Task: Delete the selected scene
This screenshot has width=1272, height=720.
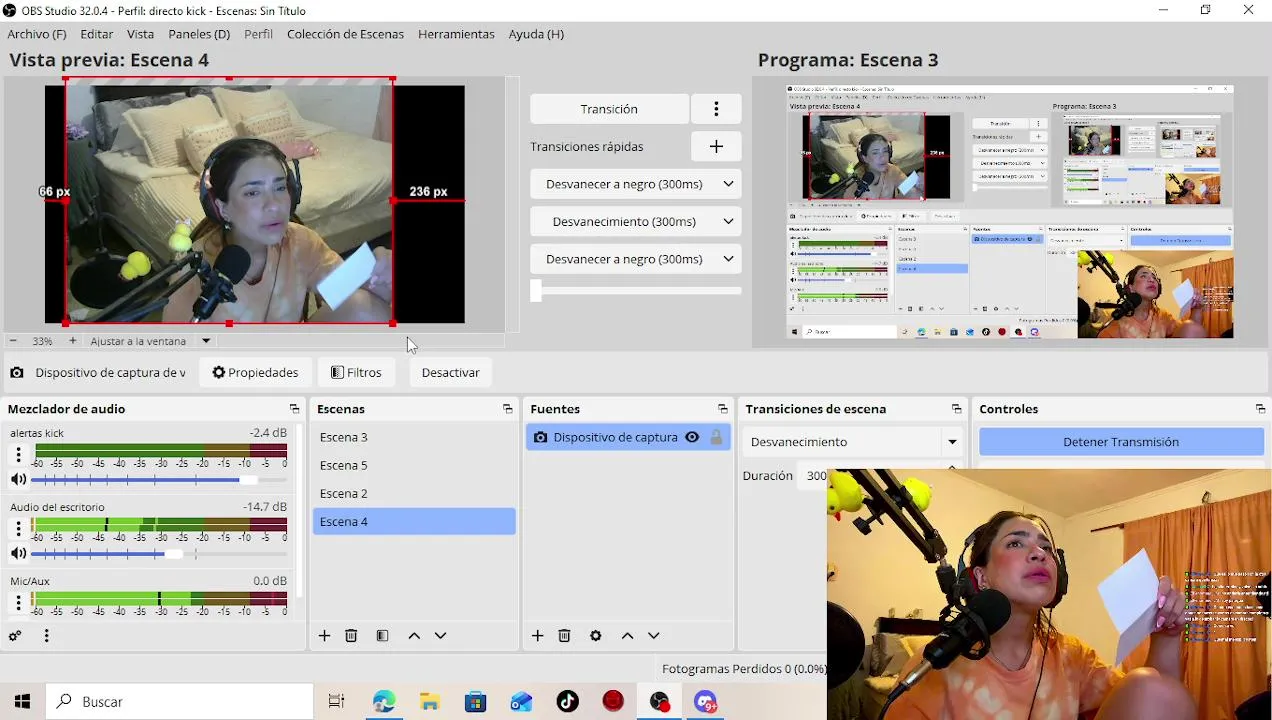Action: (351, 636)
